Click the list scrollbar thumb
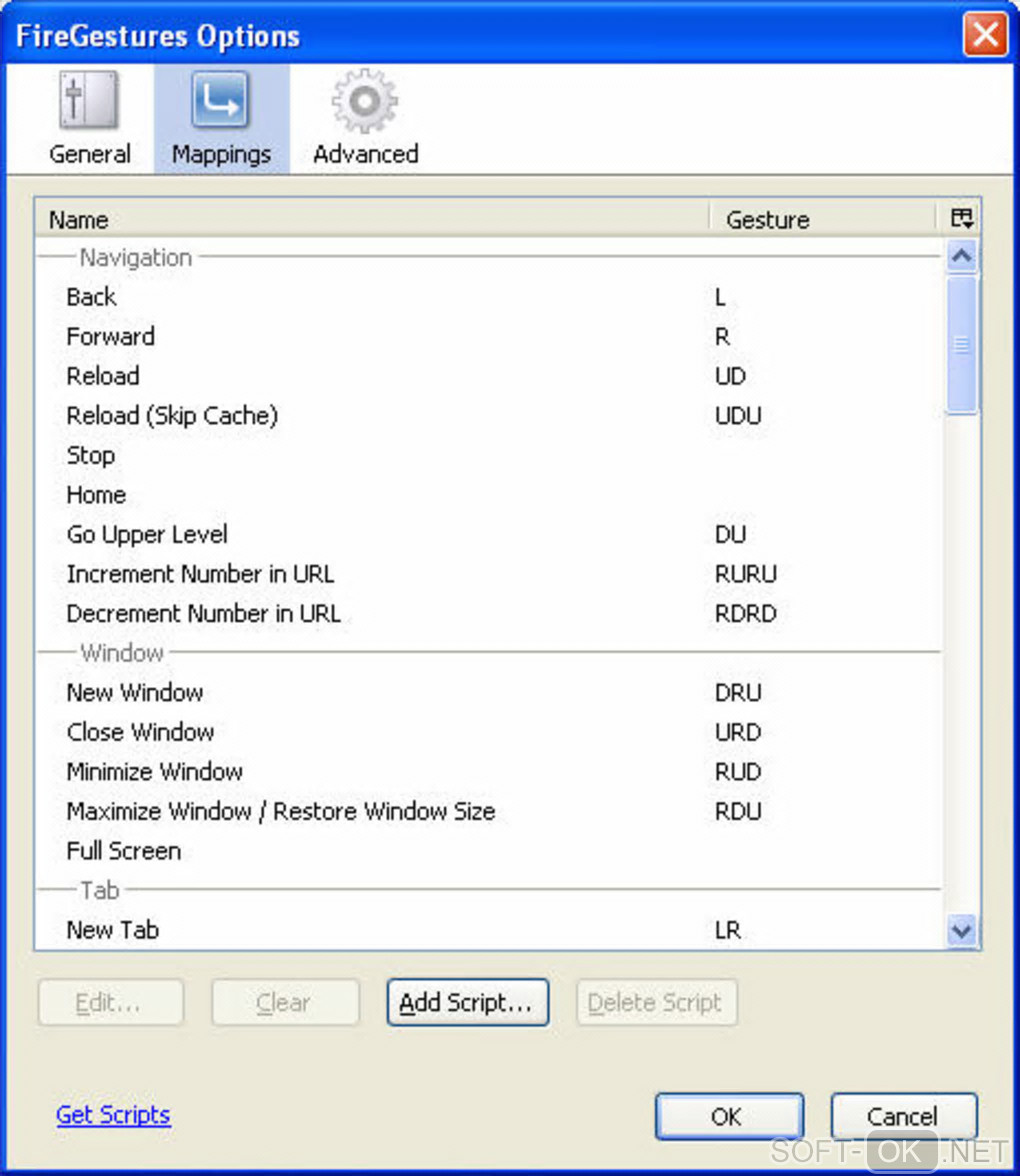1020x1176 pixels. tap(962, 344)
